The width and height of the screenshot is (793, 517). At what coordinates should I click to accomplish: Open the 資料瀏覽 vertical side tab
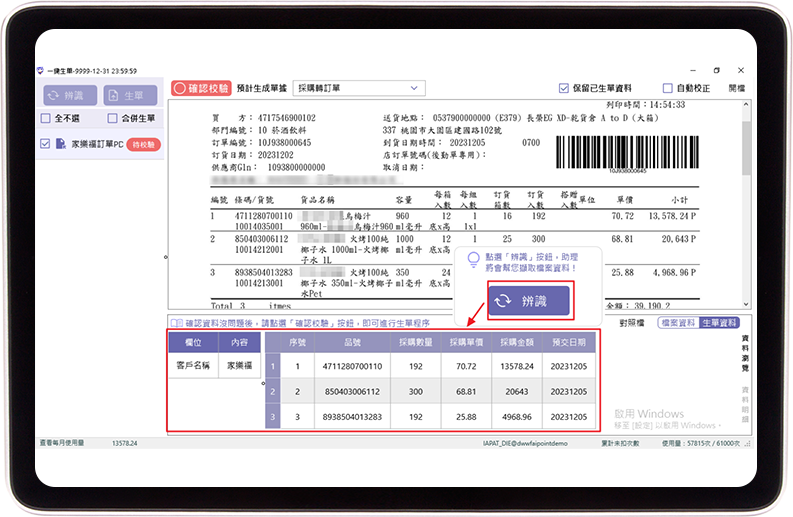(x=745, y=353)
